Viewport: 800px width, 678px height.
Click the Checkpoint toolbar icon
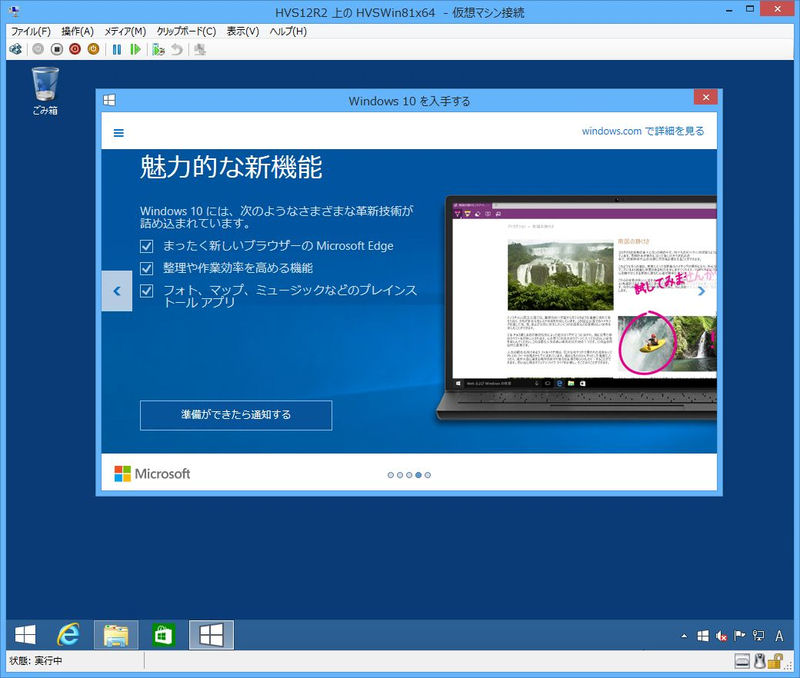158,49
